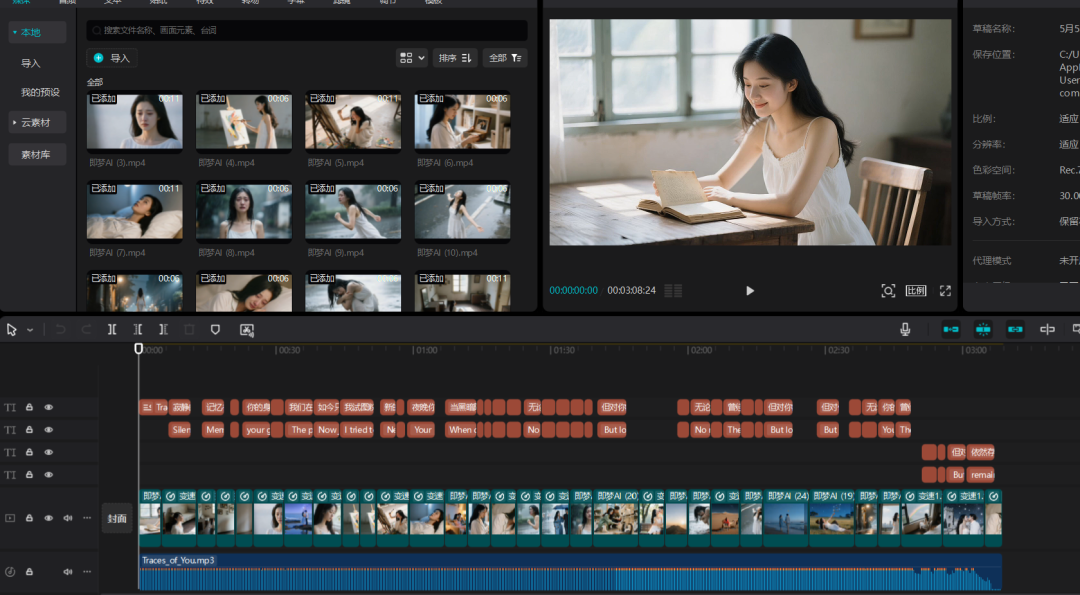Click the add marker shield icon
The image size is (1080, 595).
(215, 329)
